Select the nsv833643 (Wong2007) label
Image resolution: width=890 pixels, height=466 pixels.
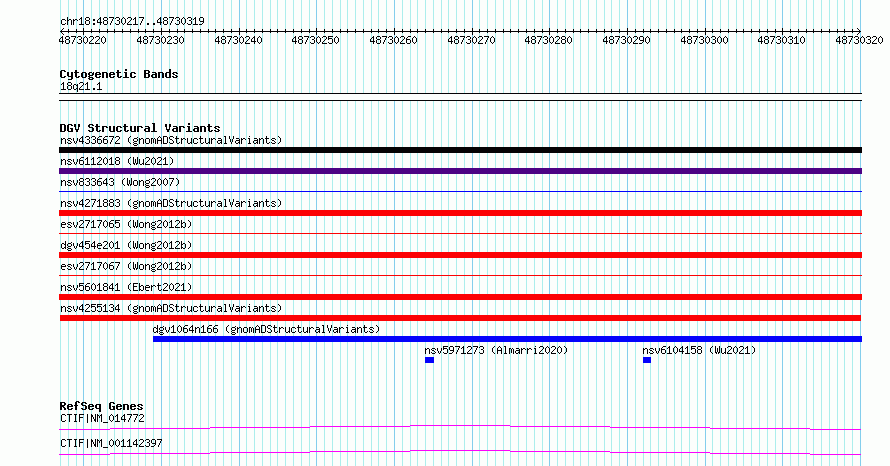[120, 182]
